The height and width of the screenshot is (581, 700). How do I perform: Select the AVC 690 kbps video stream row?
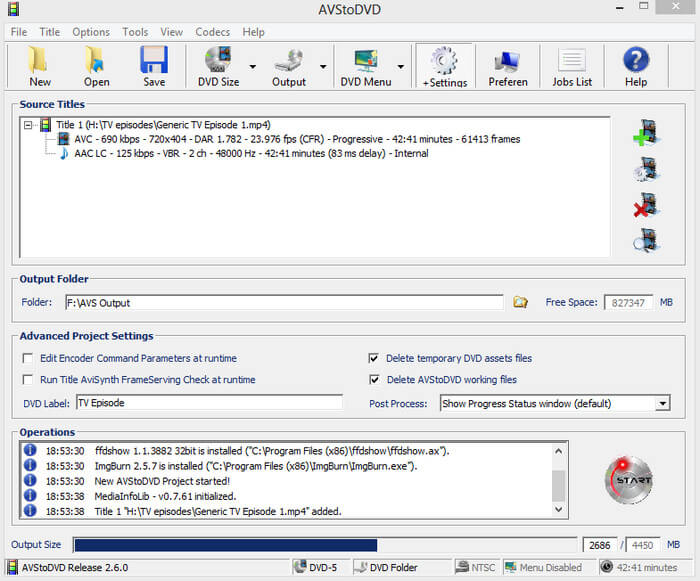coord(297,139)
